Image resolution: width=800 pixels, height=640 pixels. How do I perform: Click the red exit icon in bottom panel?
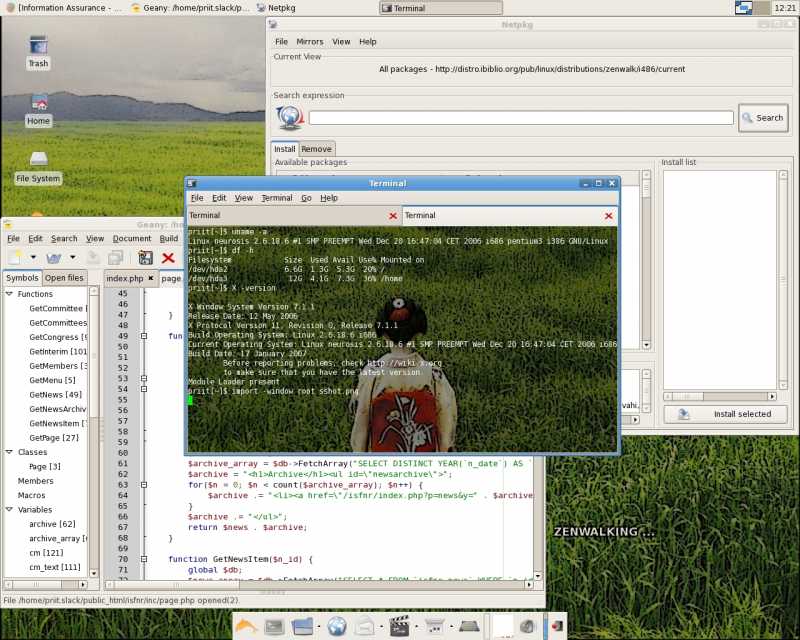[557, 626]
